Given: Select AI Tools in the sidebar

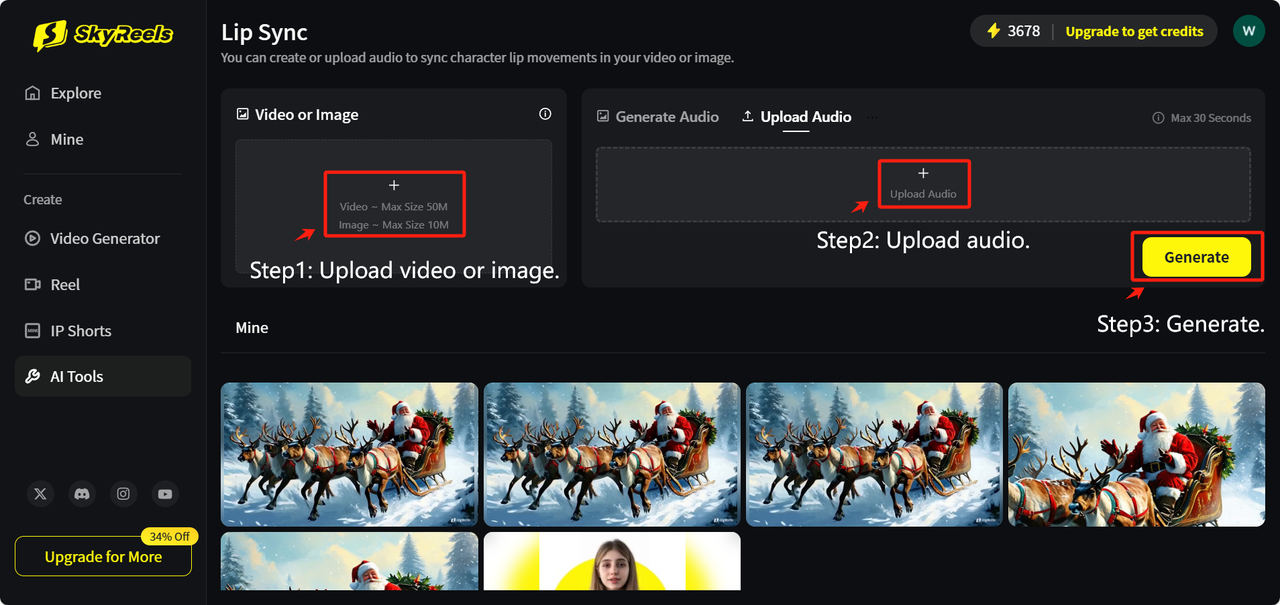Looking at the screenshot, I should (x=102, y=376).
